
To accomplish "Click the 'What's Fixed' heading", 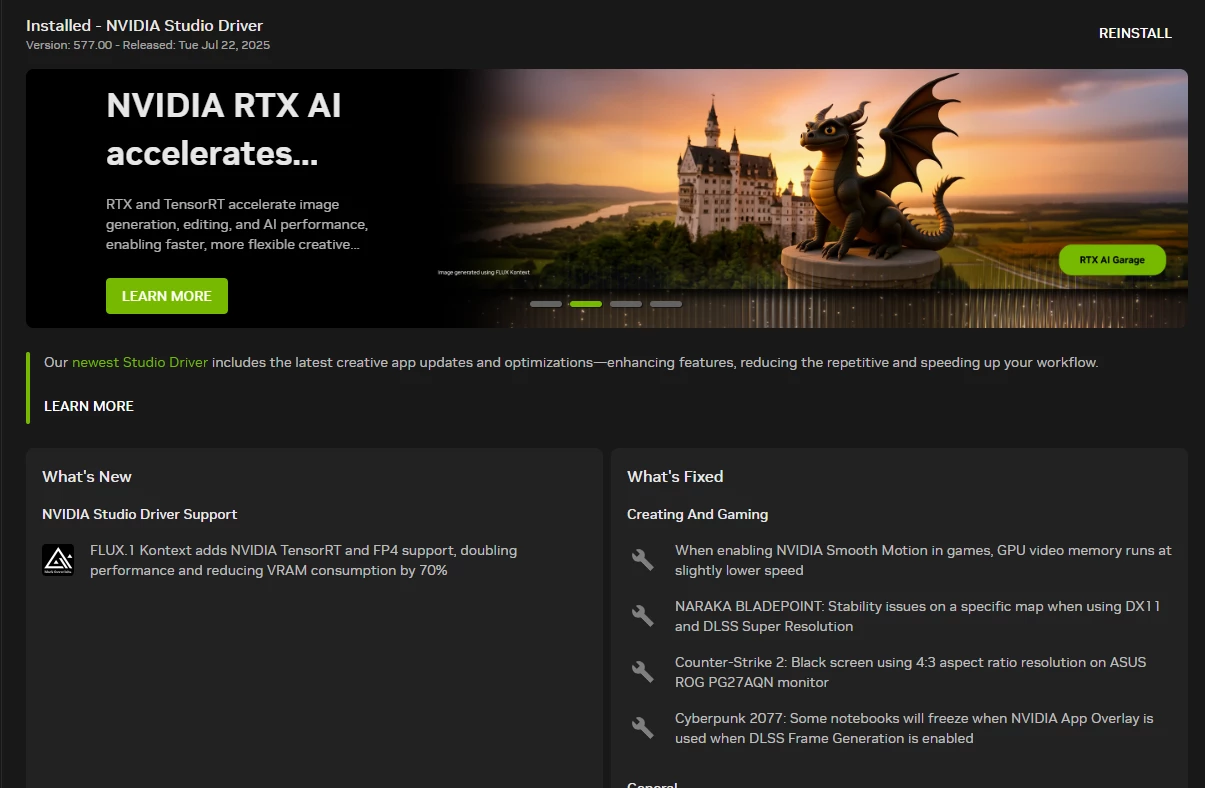I will click(x=675, y=476).
